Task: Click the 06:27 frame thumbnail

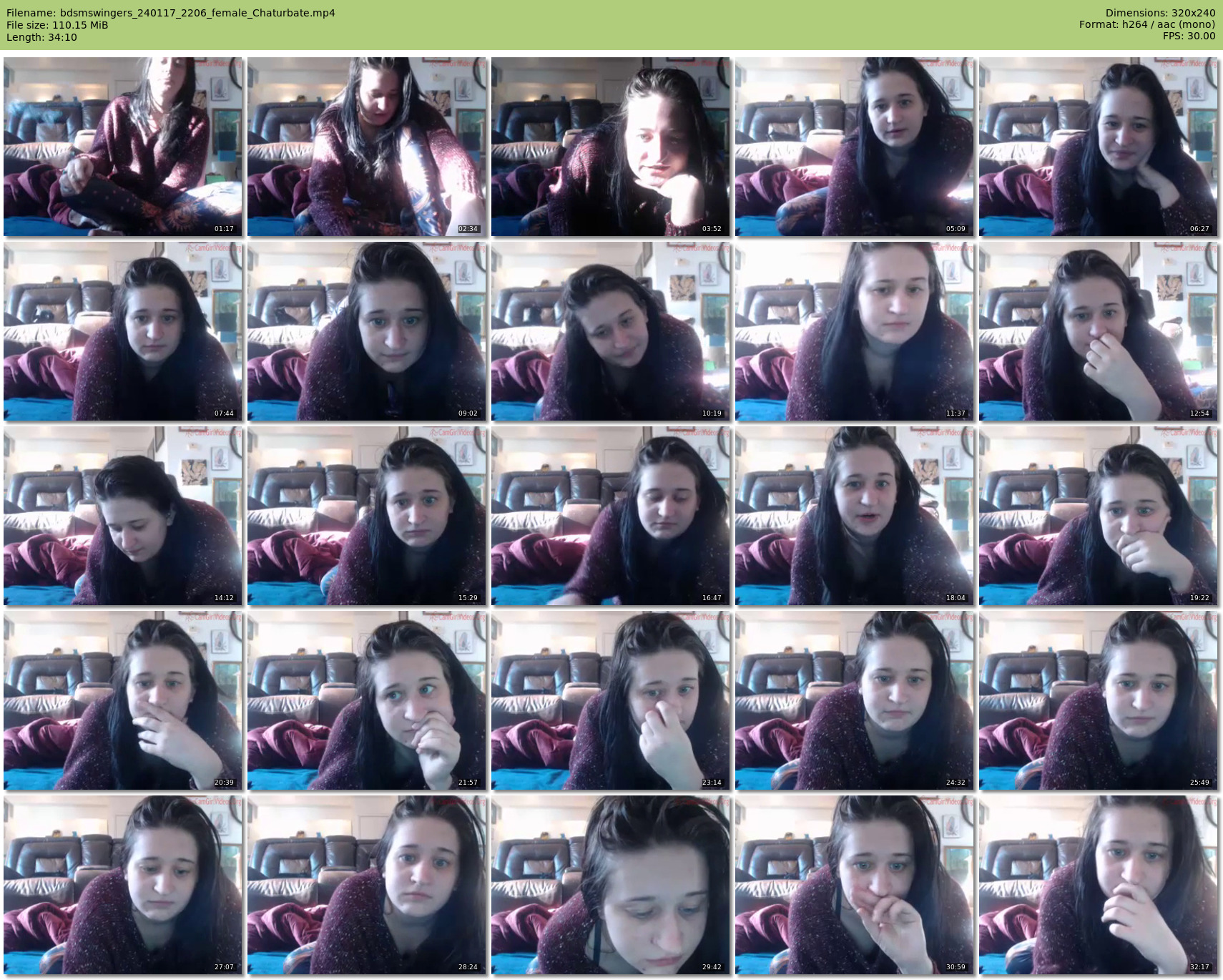Action: coord(1099,147)
